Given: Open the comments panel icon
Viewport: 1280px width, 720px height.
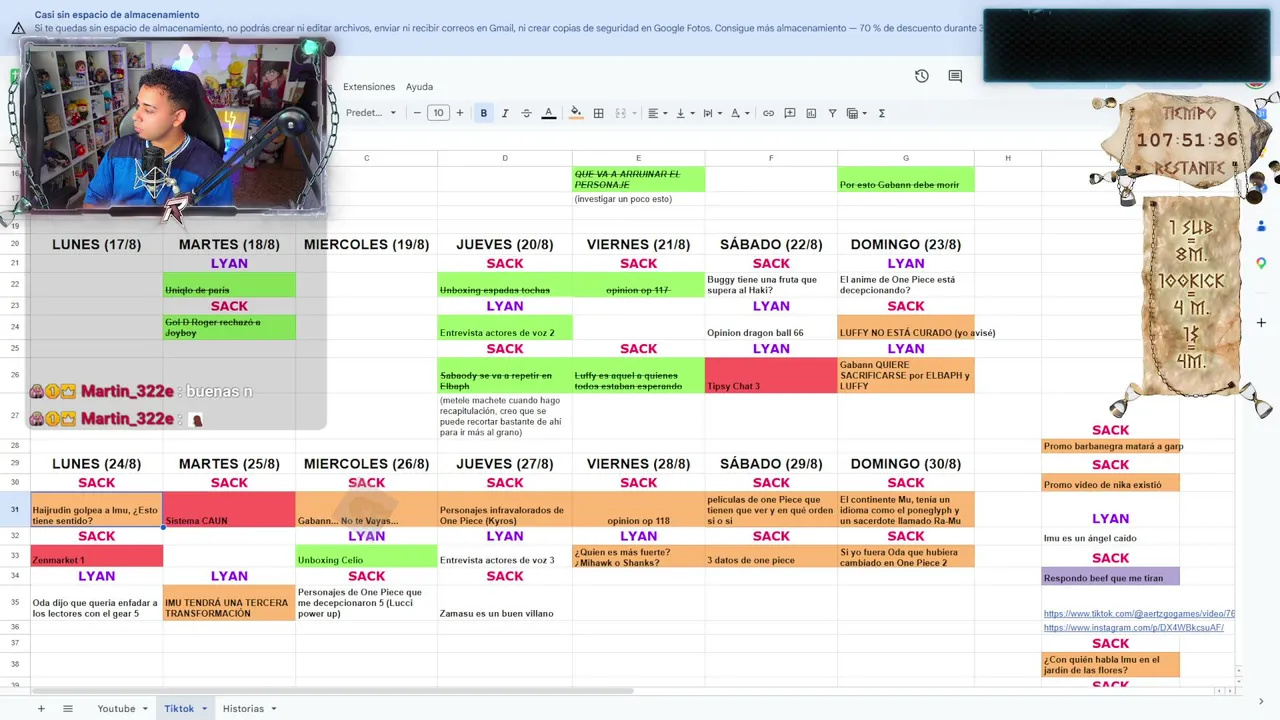Looking at the screenshot, I should 955,76.
